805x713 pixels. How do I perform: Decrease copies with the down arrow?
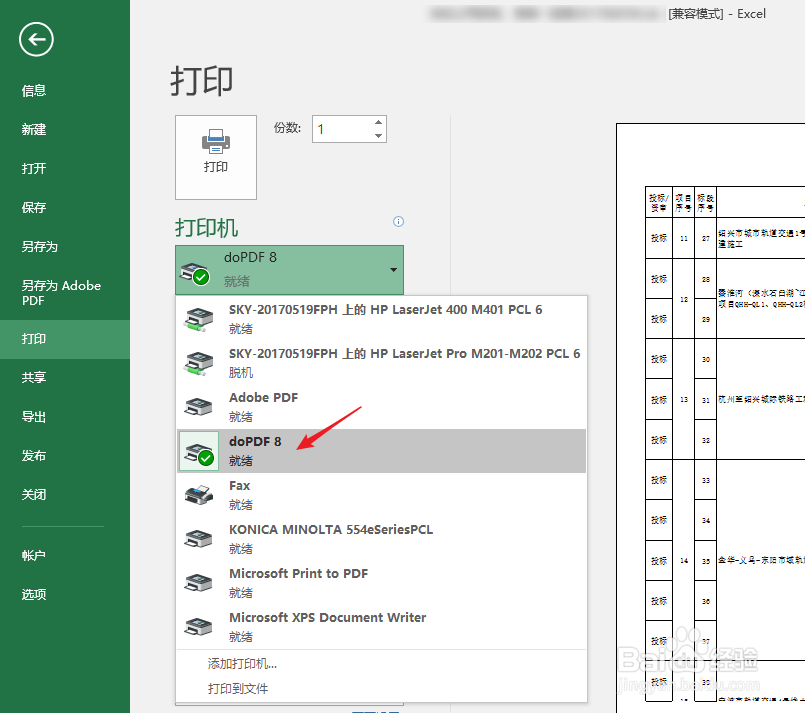(x=378, y=136)
